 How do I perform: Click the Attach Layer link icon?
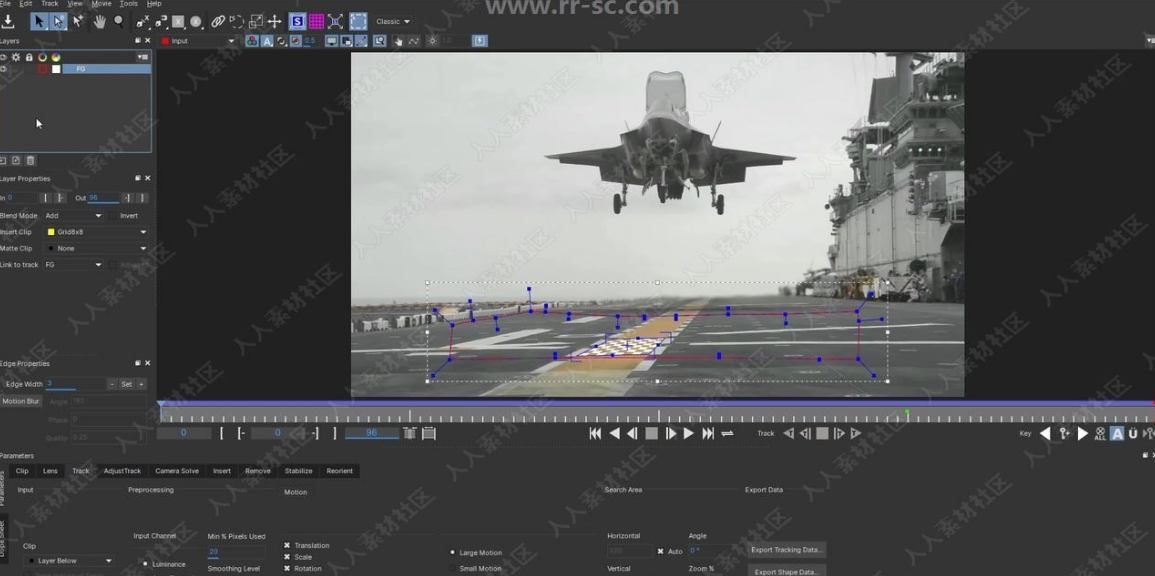click(x=218, y=21)
